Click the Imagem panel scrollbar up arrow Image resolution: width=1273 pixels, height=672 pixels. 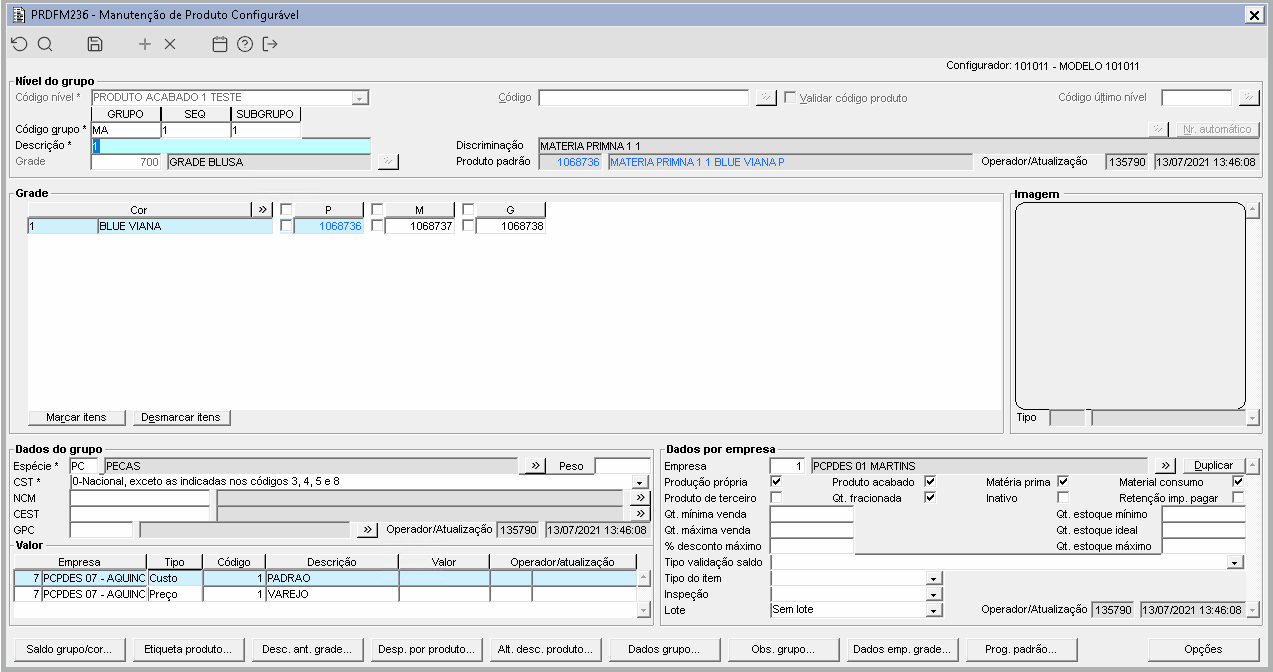coord(1253,210)
